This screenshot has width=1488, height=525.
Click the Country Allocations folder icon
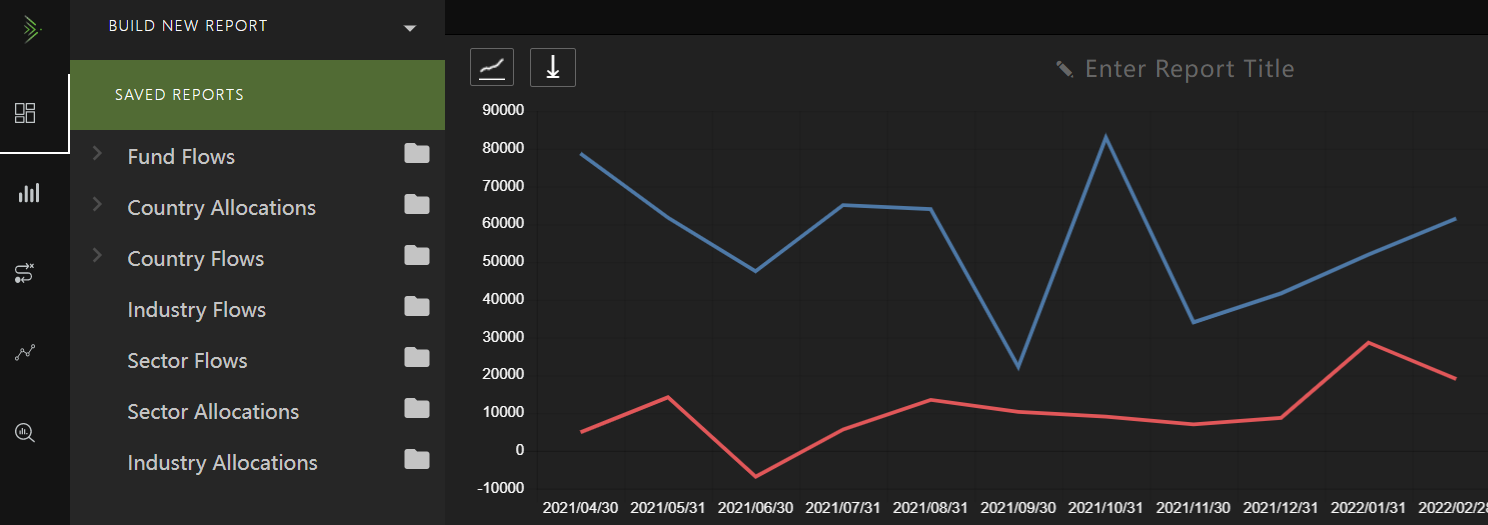(x=417, y=205)
